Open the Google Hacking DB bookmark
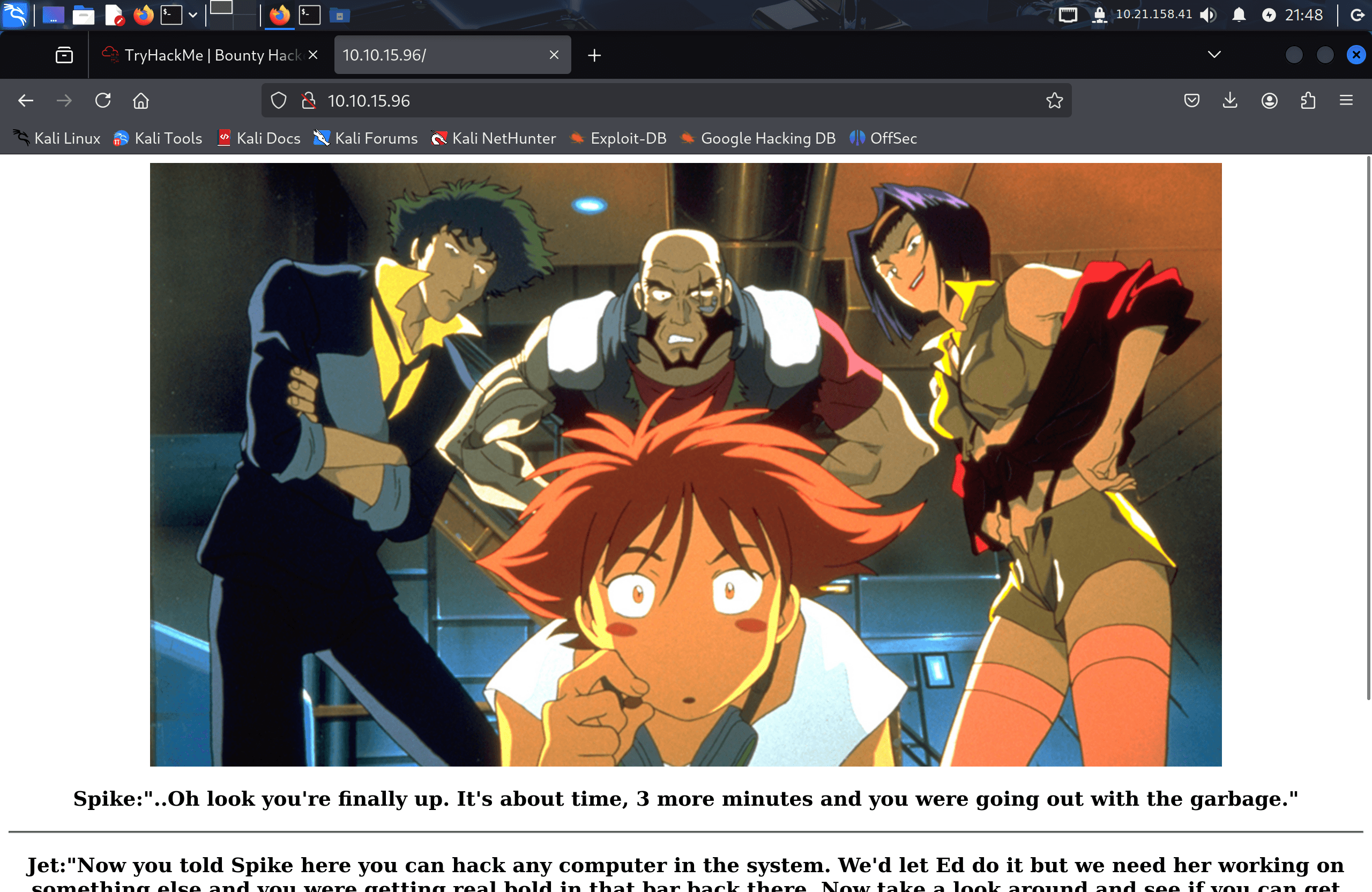 pos(757,138)
